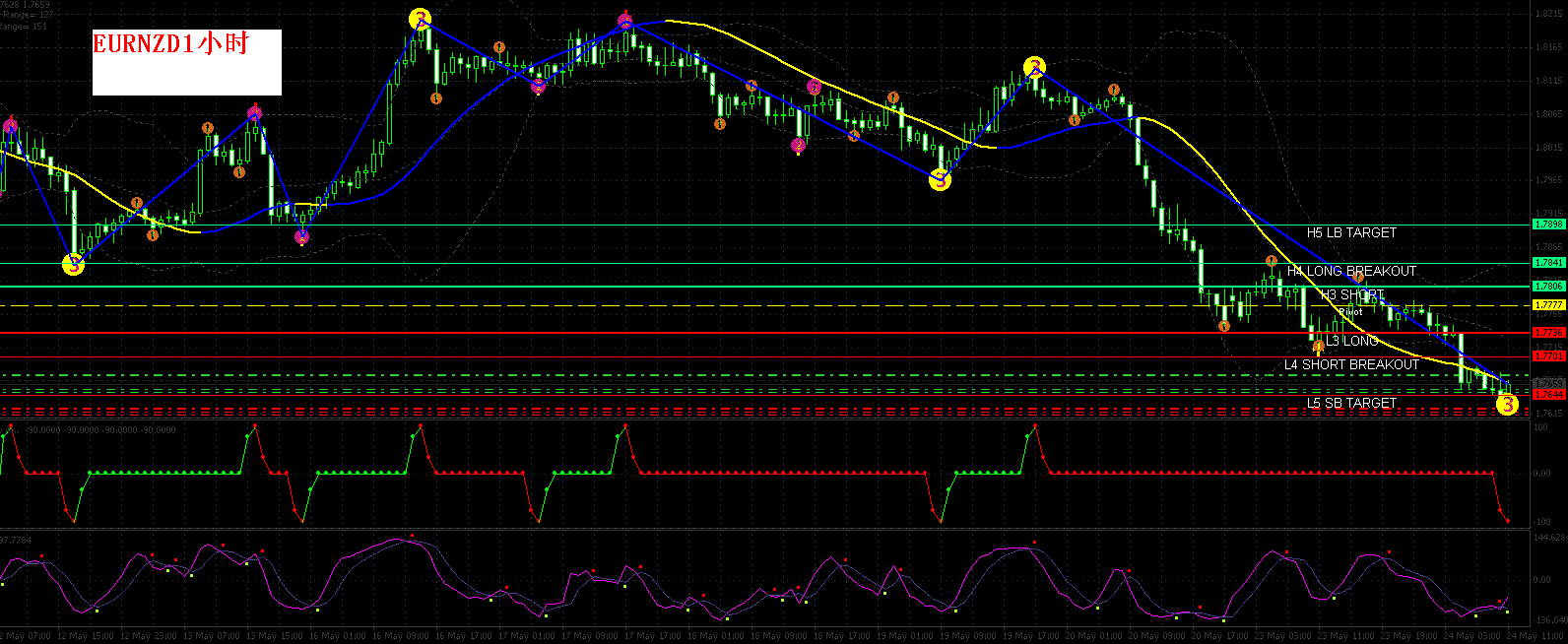Image resolution: width=1568 pixels, height=644 pixels.
Task: Click the red 1.7736 price tag
Action: (x=1549, y=333)
